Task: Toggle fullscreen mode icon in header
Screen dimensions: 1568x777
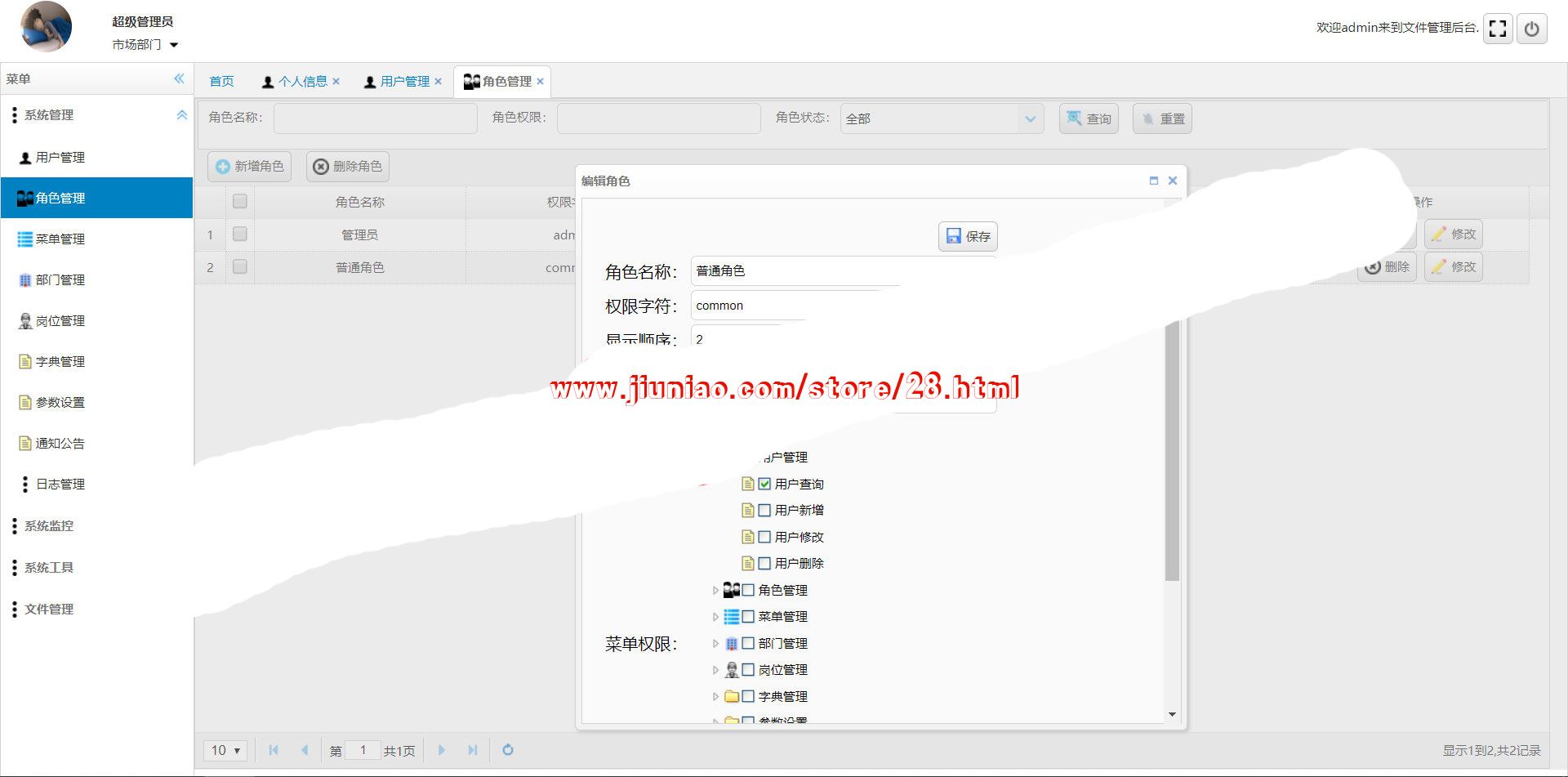Action: pos(1498,29)
